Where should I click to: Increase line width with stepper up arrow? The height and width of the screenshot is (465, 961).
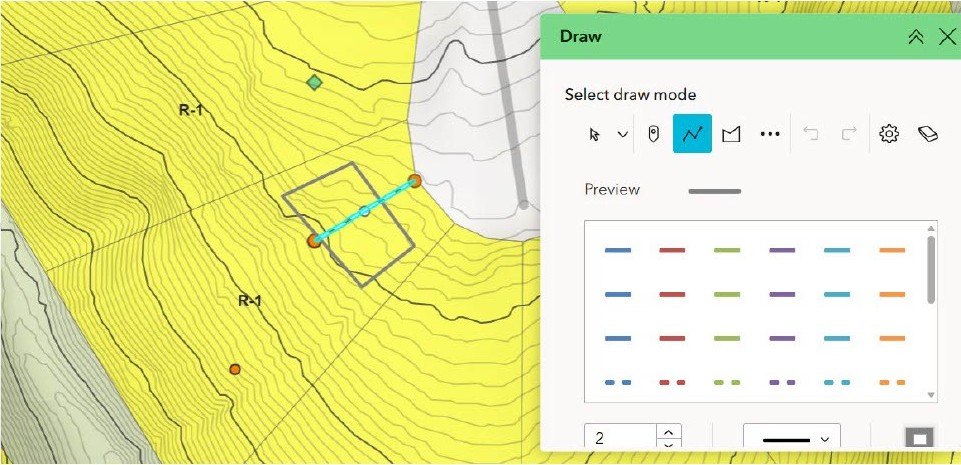click(669, 432)
